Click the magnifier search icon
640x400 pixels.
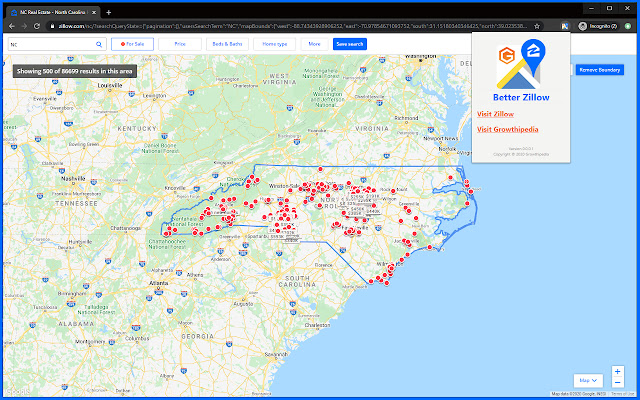coord(99,44)
